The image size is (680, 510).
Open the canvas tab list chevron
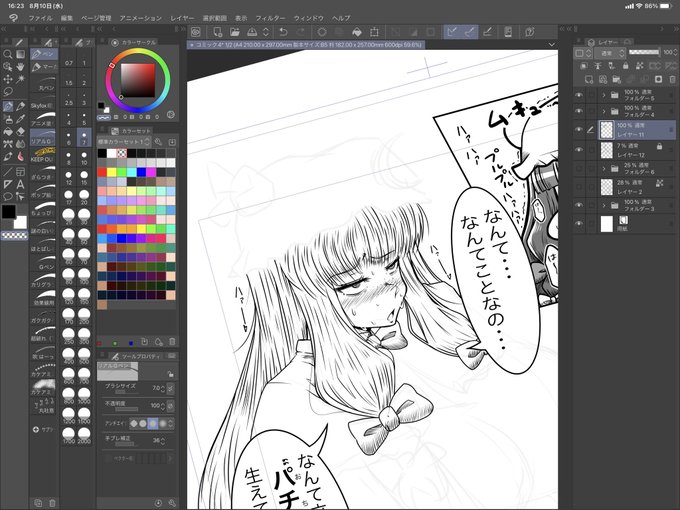(x=551, y=44)
